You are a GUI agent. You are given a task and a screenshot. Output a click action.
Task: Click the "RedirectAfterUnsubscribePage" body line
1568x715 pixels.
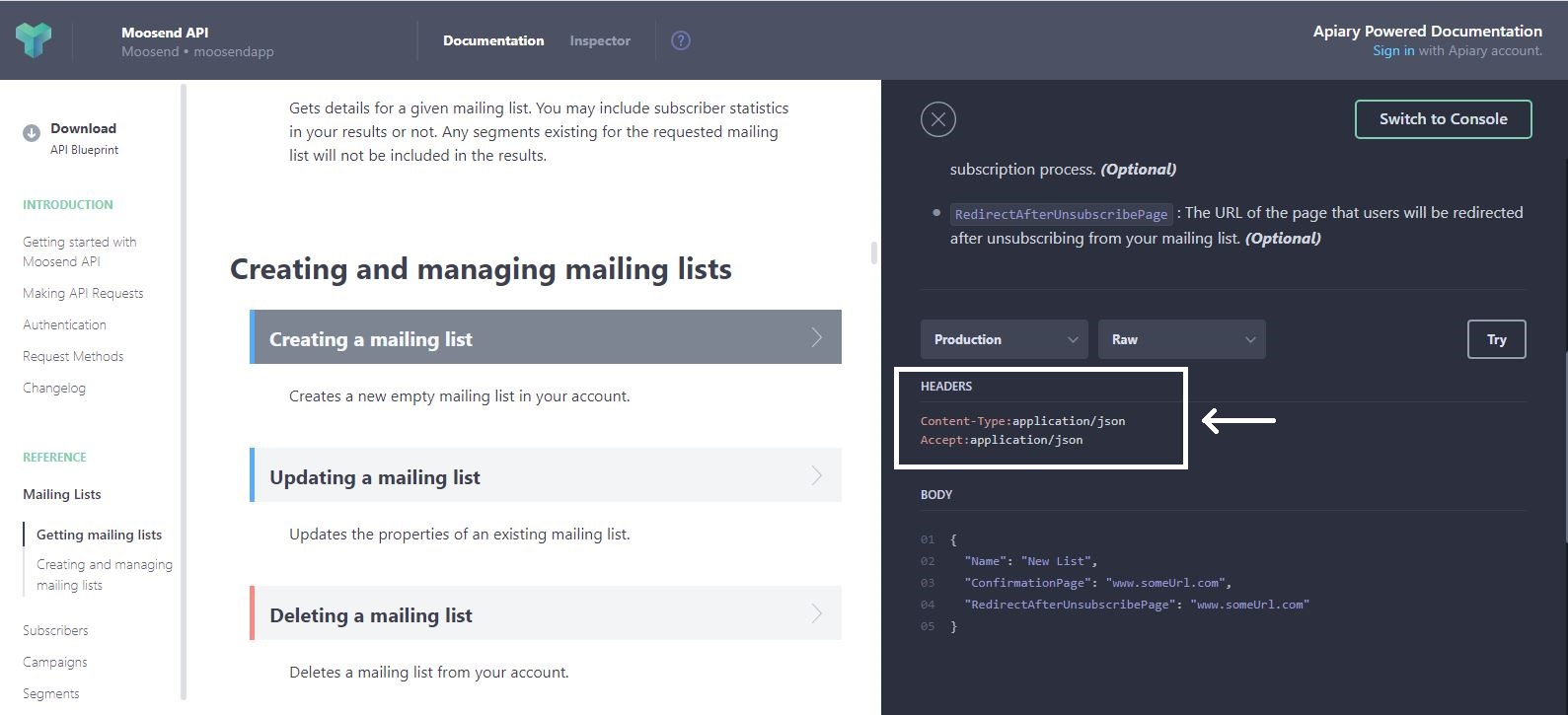[x=1137, y=605]
